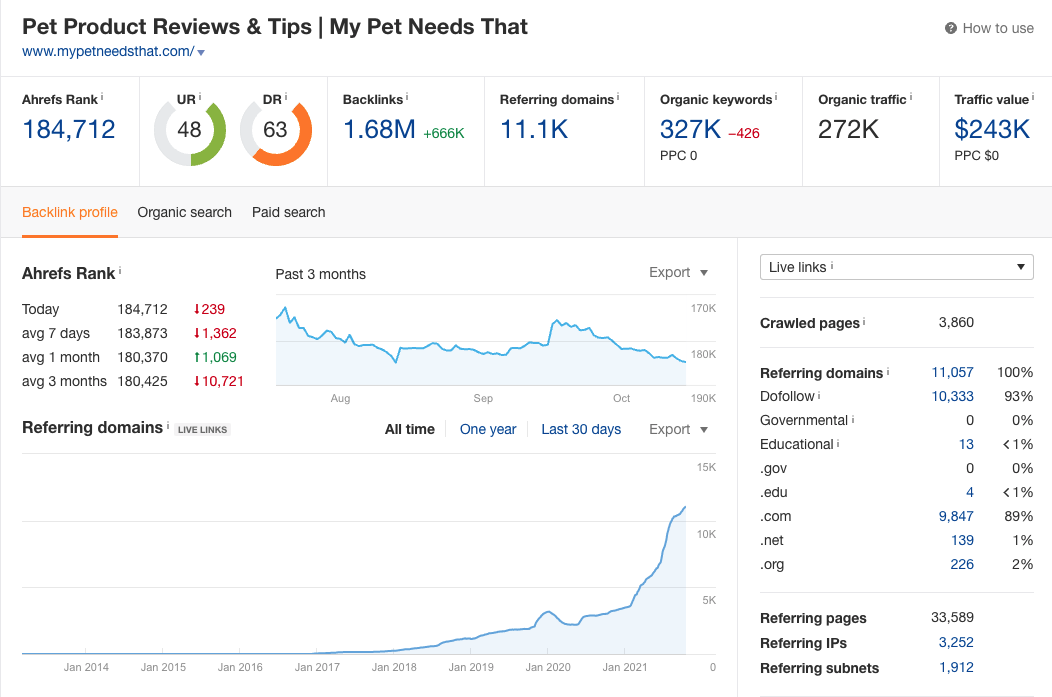Click the Ahrefs Rank past 3 months line chart

(480, 341)
